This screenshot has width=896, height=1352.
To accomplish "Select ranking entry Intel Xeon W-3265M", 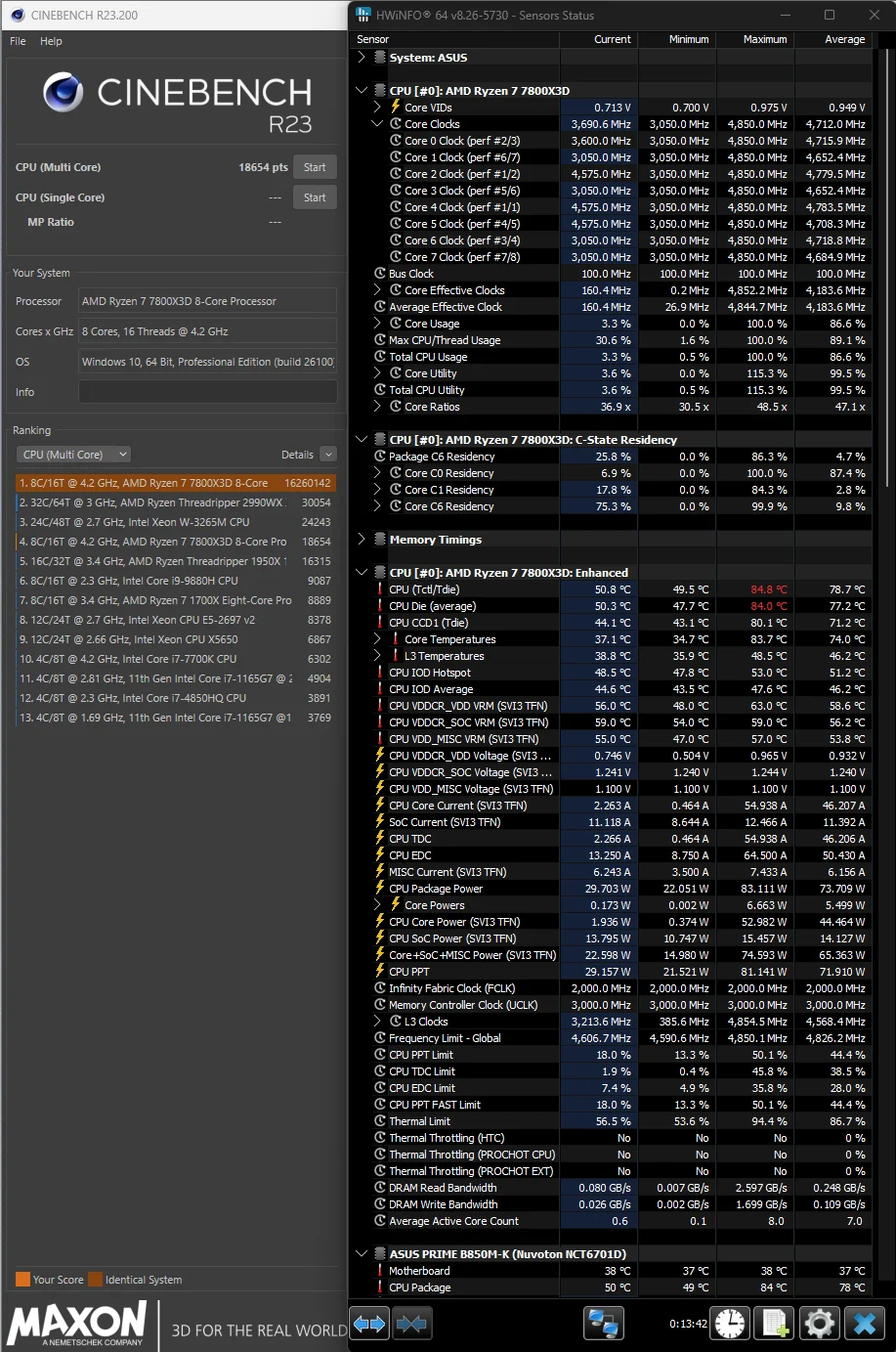I will (x=175, y=522).
